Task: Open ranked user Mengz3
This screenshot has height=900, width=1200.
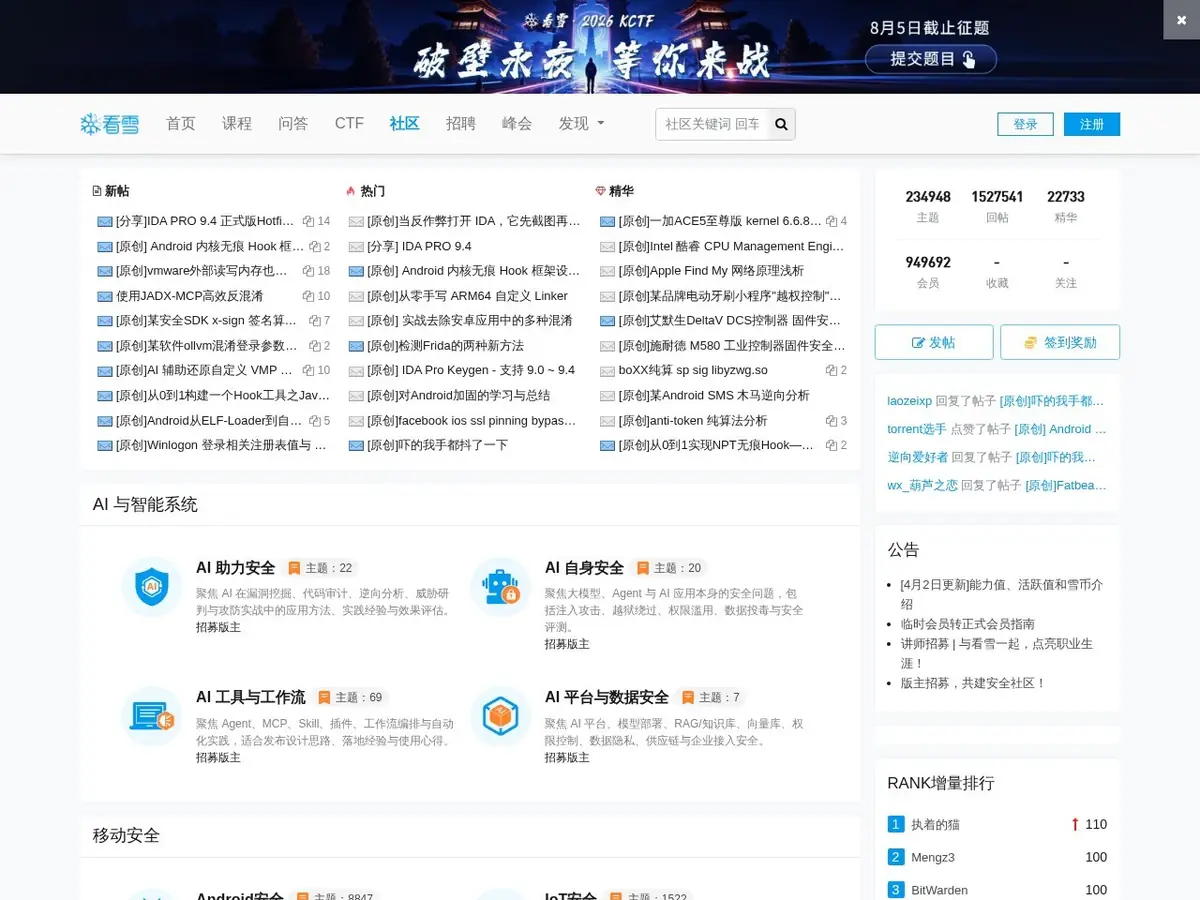Action: pos(933,858)
